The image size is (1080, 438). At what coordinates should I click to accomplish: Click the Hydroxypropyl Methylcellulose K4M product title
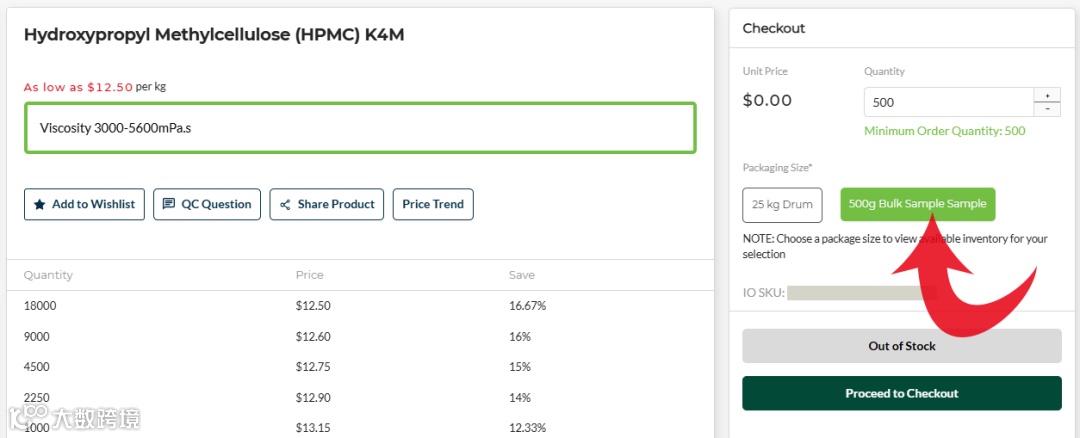point(213,35)
